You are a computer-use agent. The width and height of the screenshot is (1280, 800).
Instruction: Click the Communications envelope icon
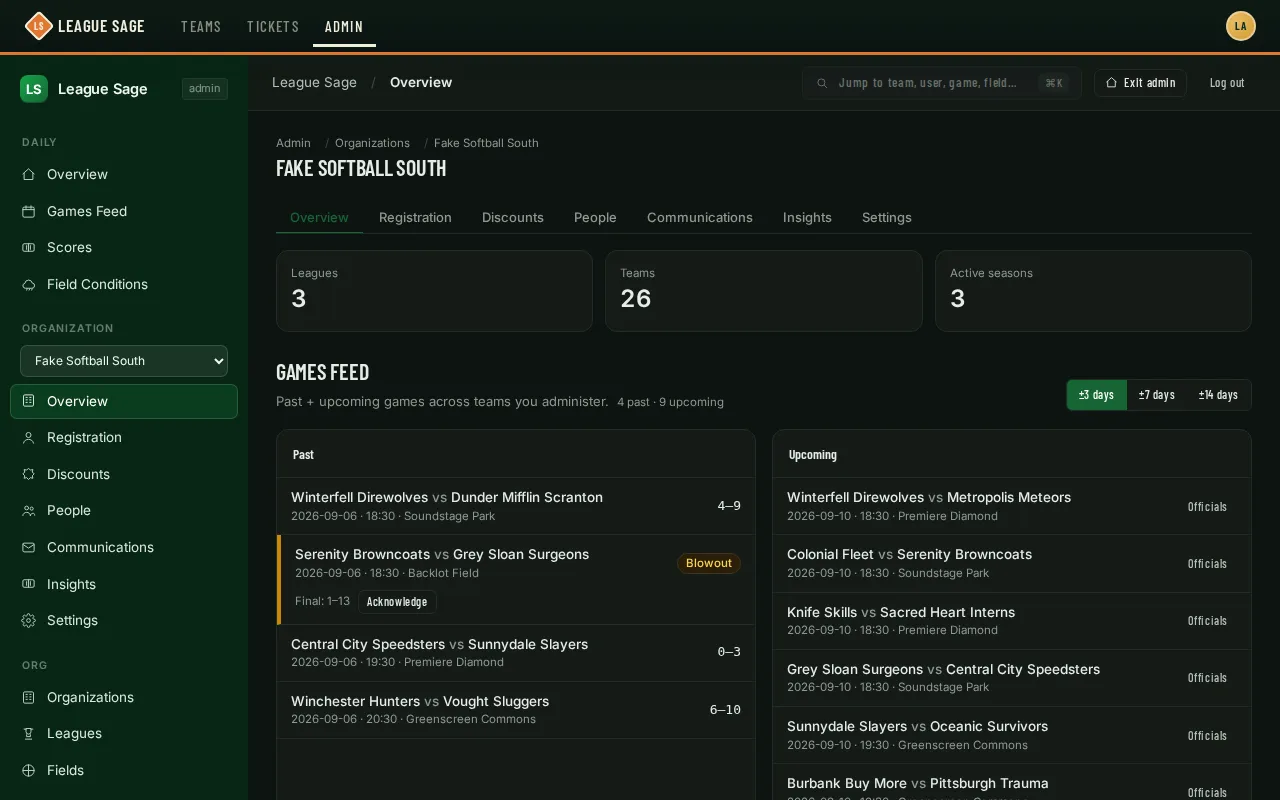[x=29, y=548]
